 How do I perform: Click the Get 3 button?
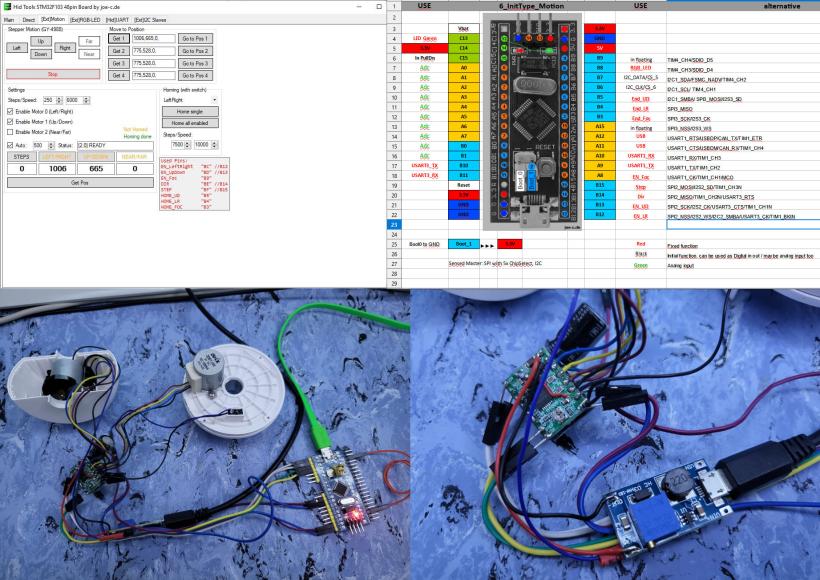tap(118, 62)
